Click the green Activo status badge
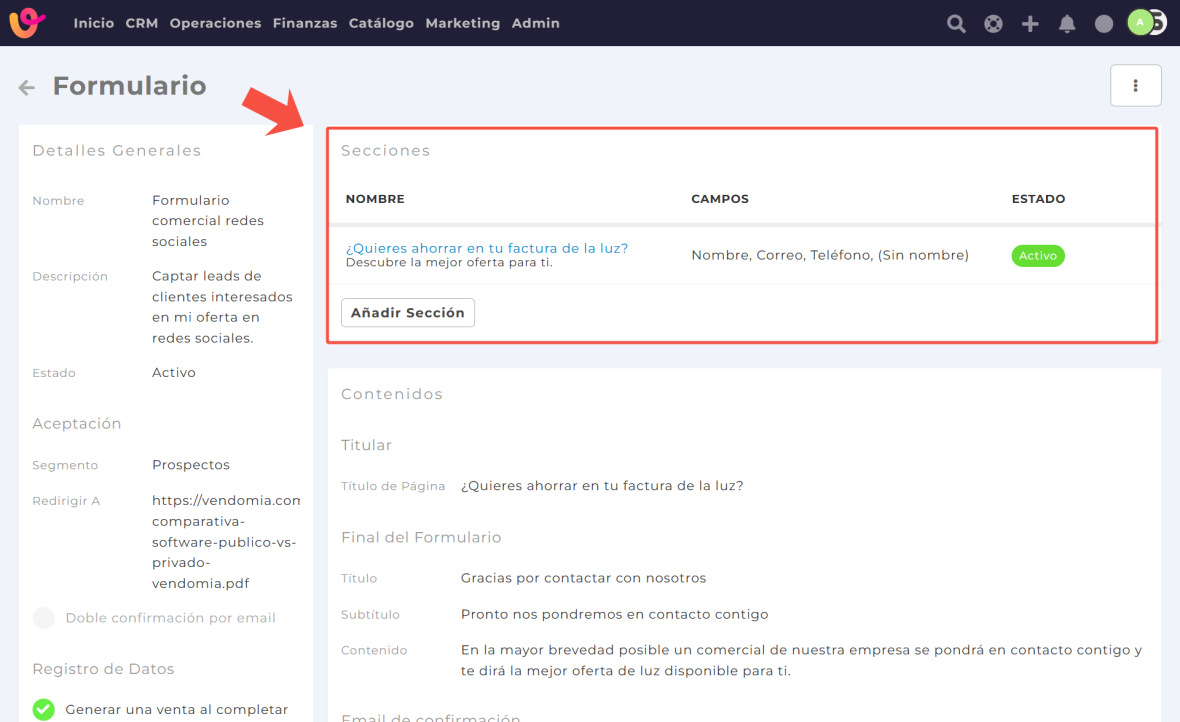 [x=1038, y=256]
